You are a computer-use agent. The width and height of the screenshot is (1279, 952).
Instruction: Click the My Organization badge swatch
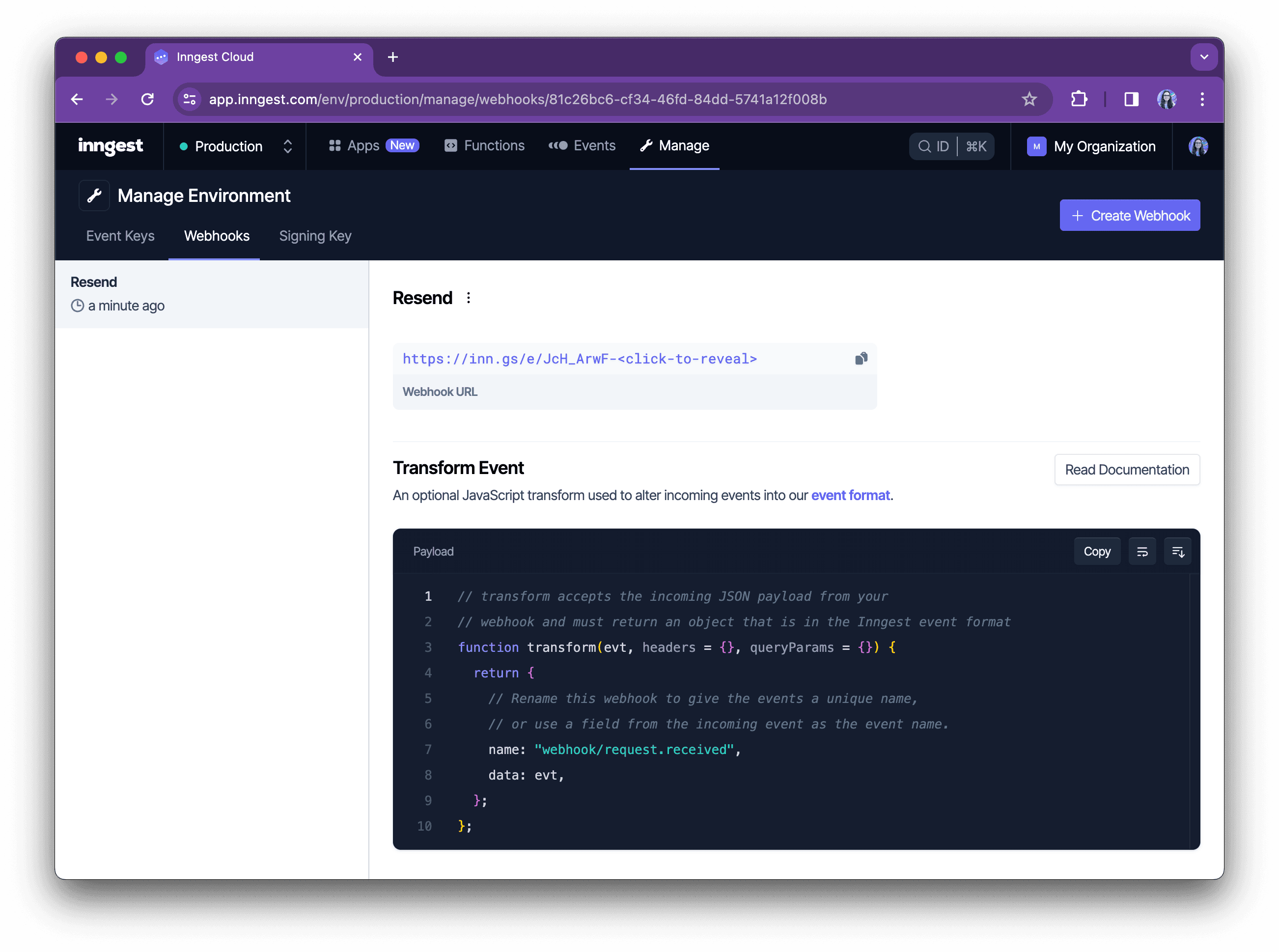click(x=1036, y=146)
